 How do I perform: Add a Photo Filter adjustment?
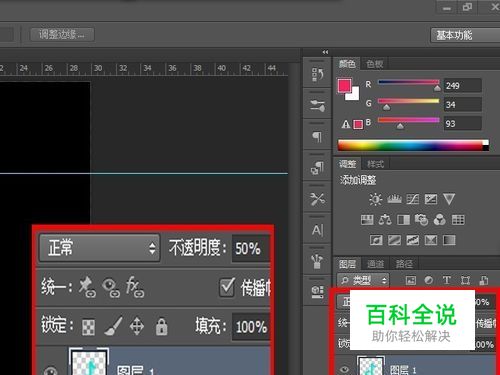pyautogui.click(x=421, y=220)
